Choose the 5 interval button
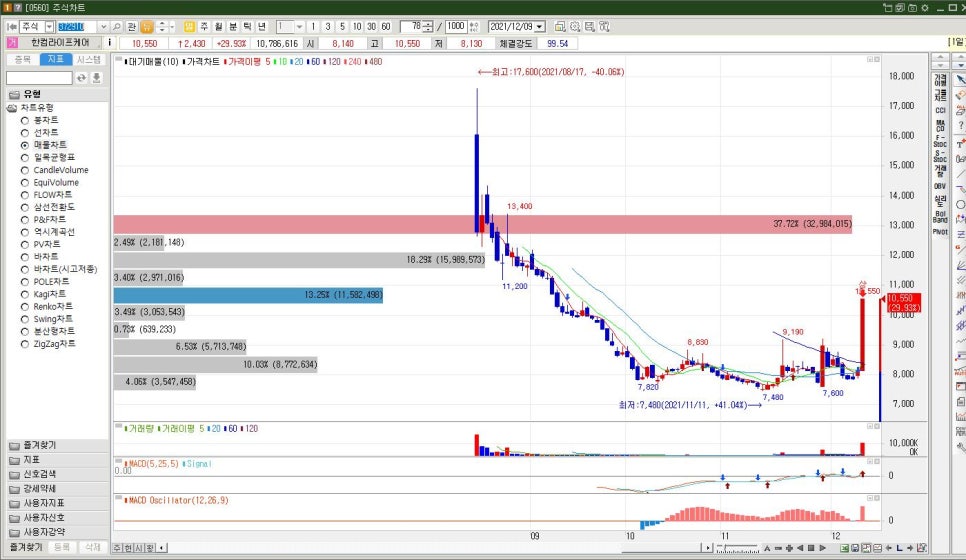Image resolution: width=966 pixels, height=560 pixels. pyautogui.click(x=342, y=26)
